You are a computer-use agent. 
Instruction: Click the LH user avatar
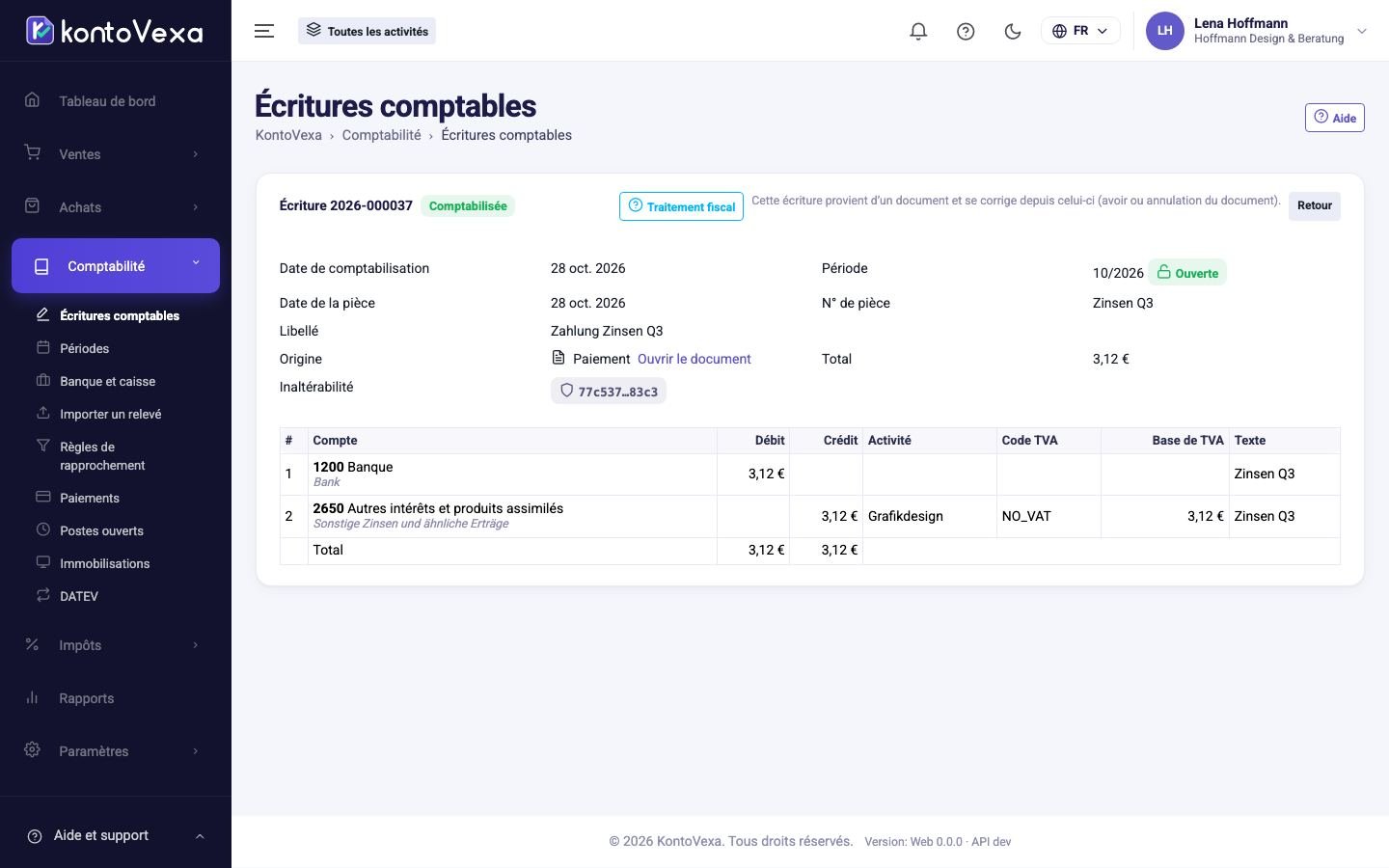coord(1165,31)
